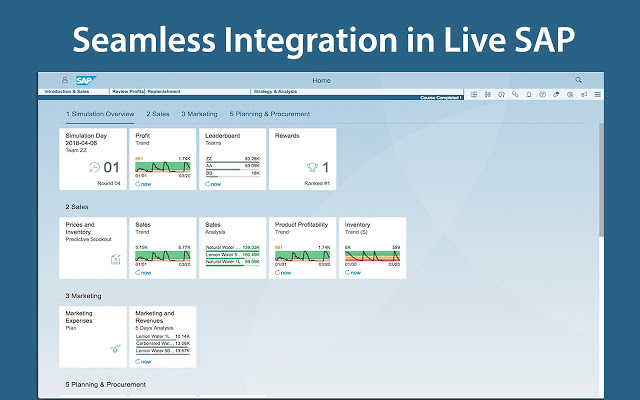Refresh the Profit Trend tile via its now icon
Viewport: 640px width, 400px height.
point(143,184)
